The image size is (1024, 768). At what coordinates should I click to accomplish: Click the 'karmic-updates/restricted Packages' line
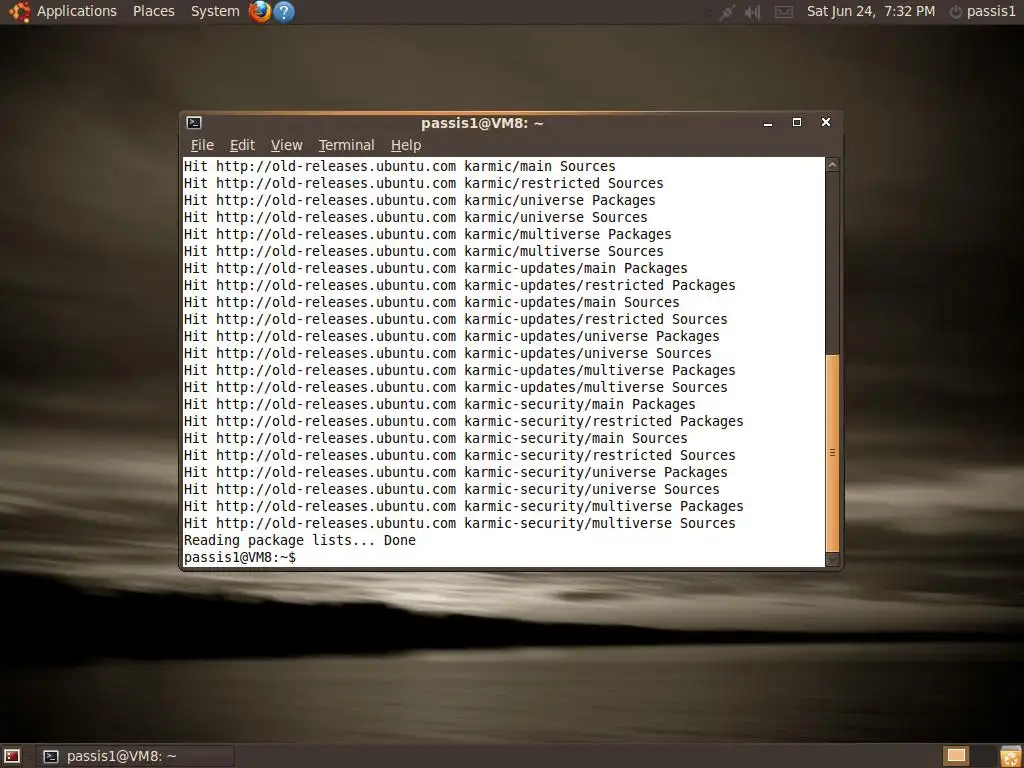tap(459, 285)
